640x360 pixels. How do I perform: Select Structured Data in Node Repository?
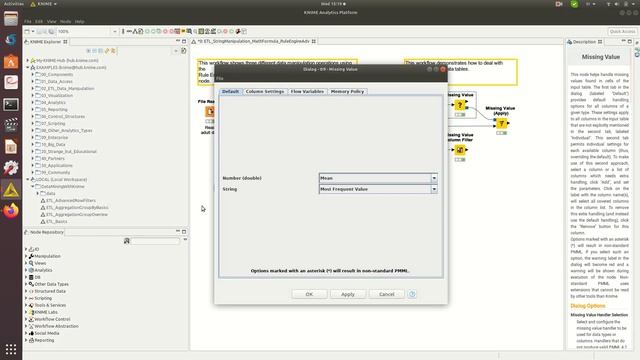click(50, 291)
